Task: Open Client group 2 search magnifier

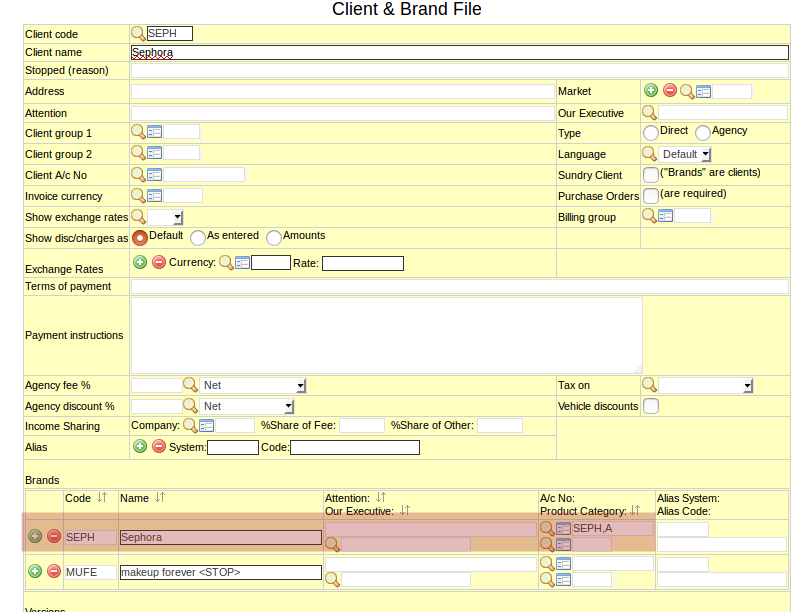Action: coord(138,153)
